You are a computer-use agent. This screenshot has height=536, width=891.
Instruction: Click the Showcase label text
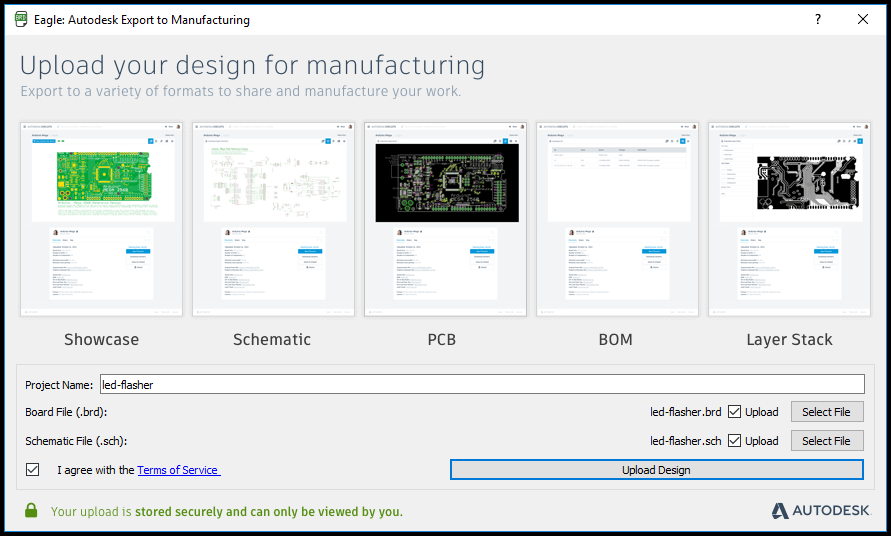coord(101,339)
